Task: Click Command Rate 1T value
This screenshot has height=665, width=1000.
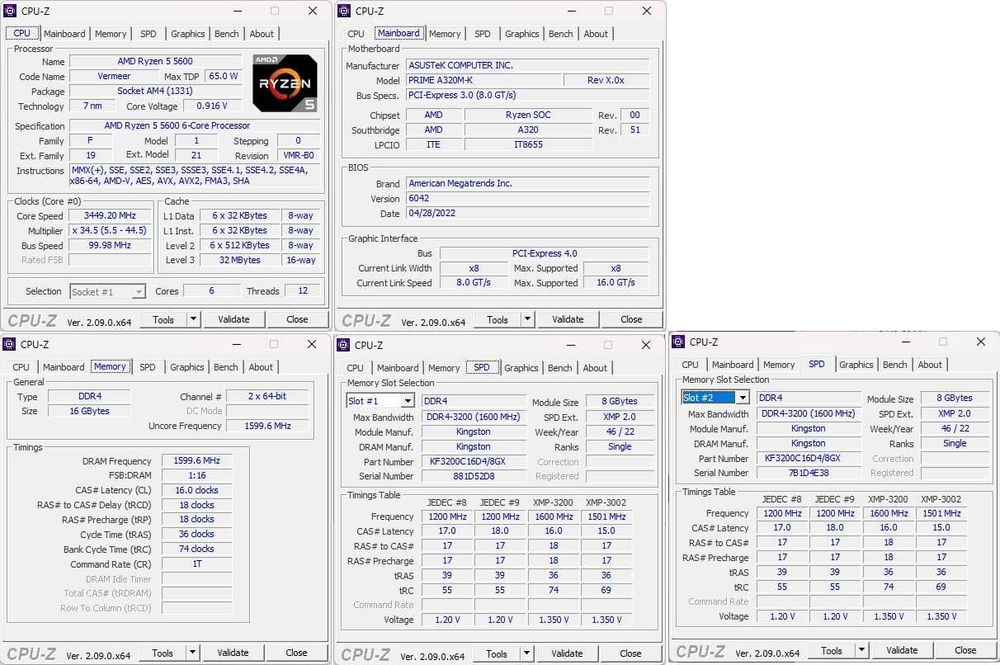Action: [x=196, y=564]
